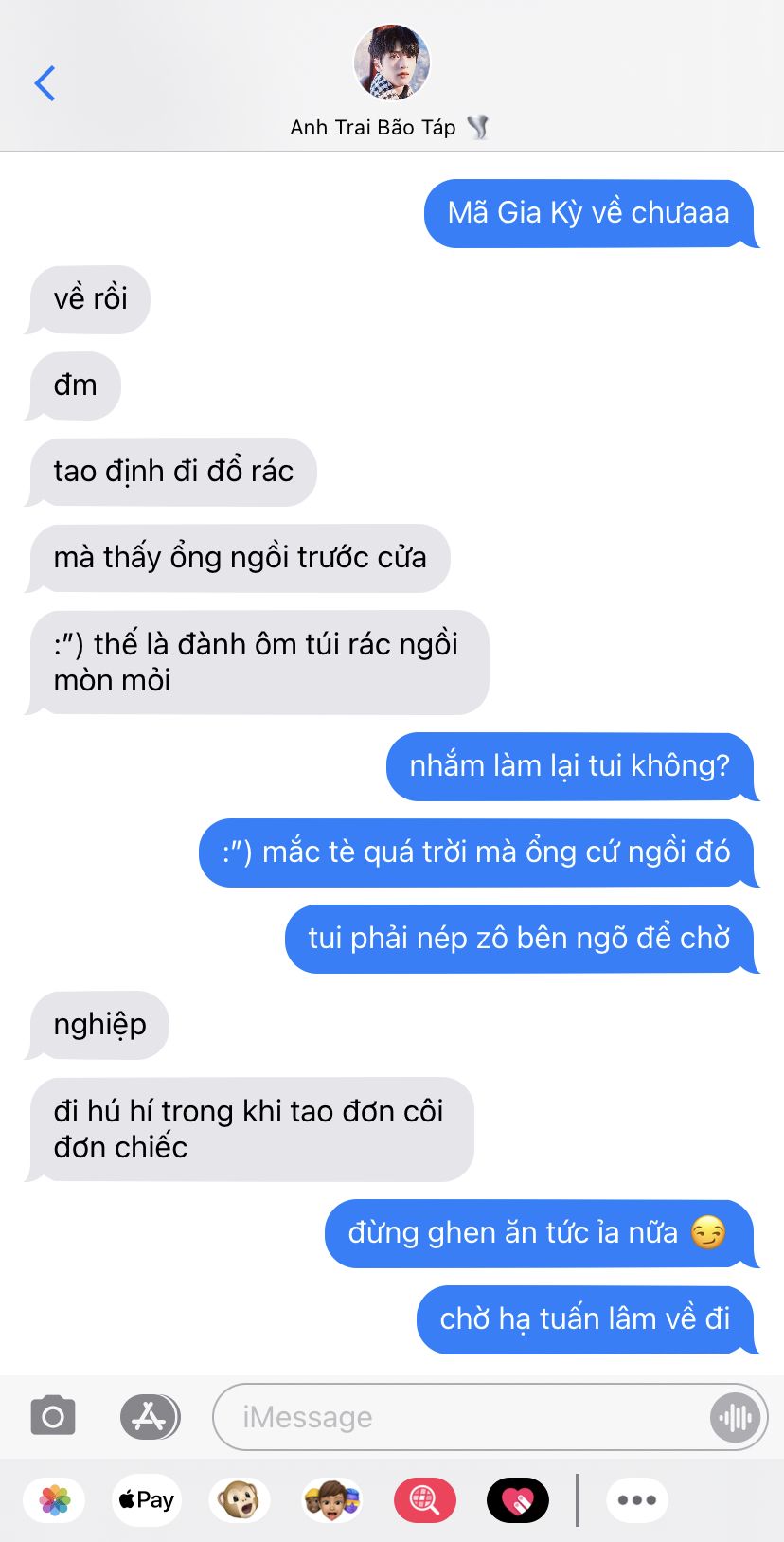This screenshot has width=784, height=1542.
Task: Select the Animoji monkey icon
Action: click(x=240, y=1500)
